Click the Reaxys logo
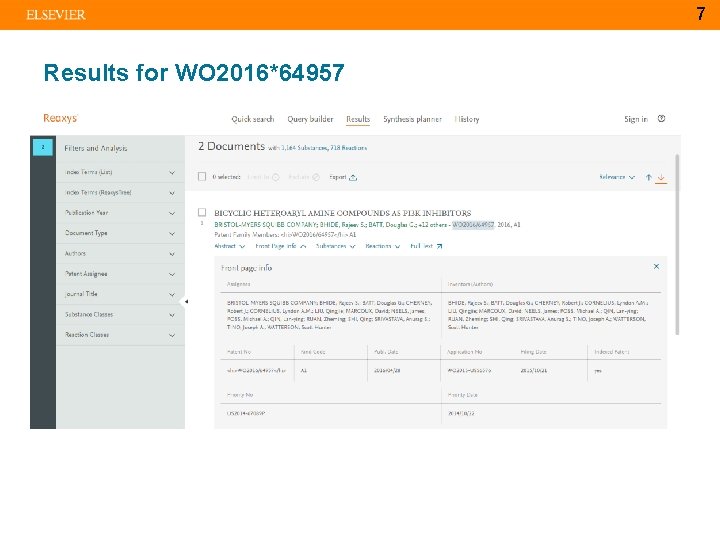Image resolution: width=720 pixels, height=540 pixels. tap(60, 118)
